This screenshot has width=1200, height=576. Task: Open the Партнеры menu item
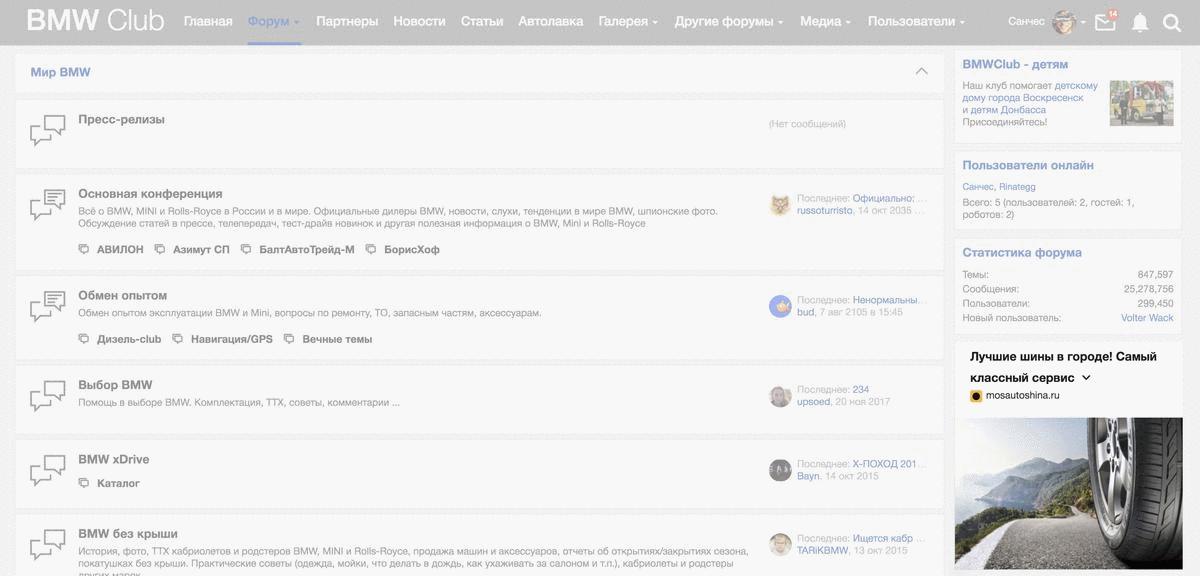(347, 21)
